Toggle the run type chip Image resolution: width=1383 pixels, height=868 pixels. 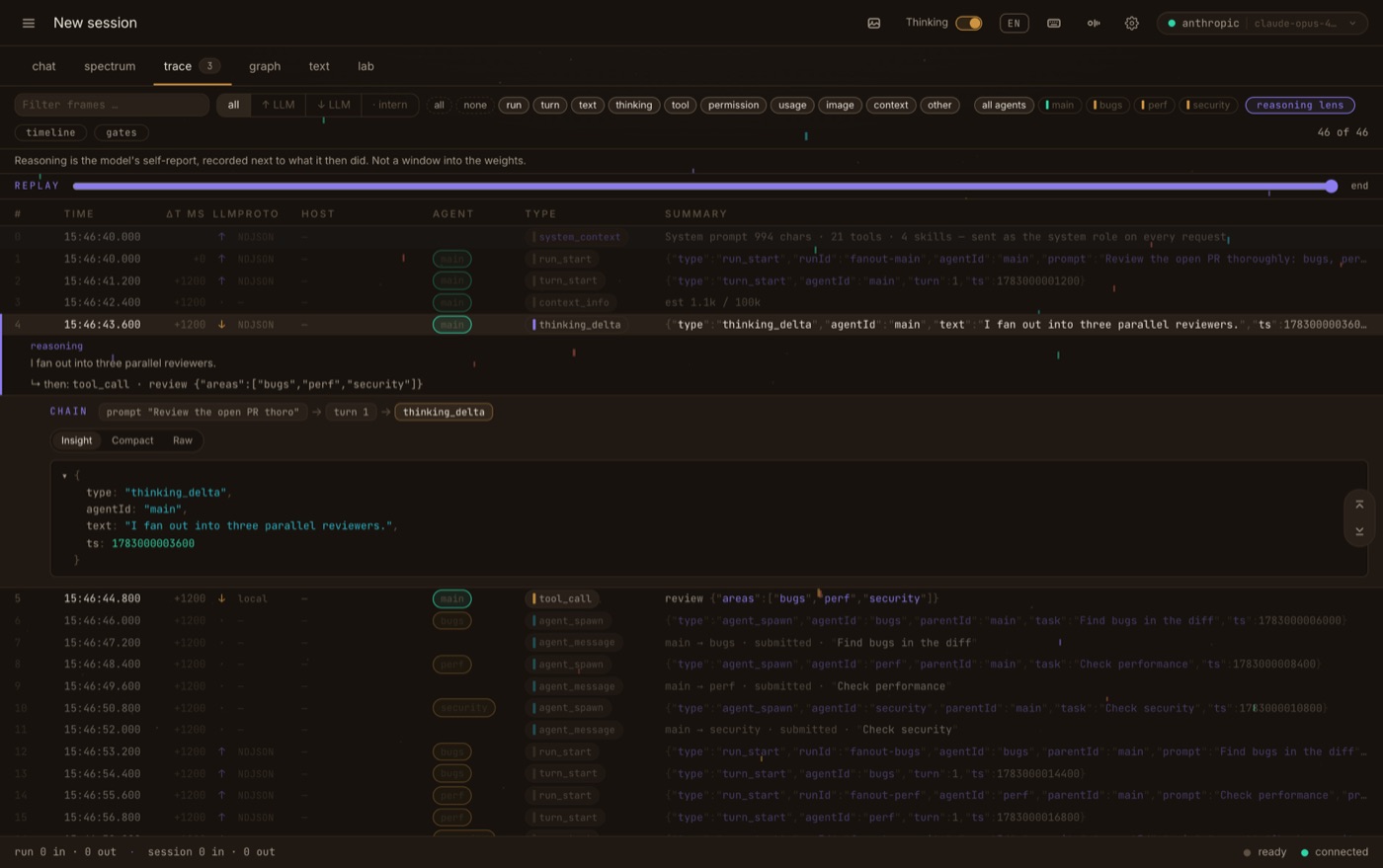(514, 105)
